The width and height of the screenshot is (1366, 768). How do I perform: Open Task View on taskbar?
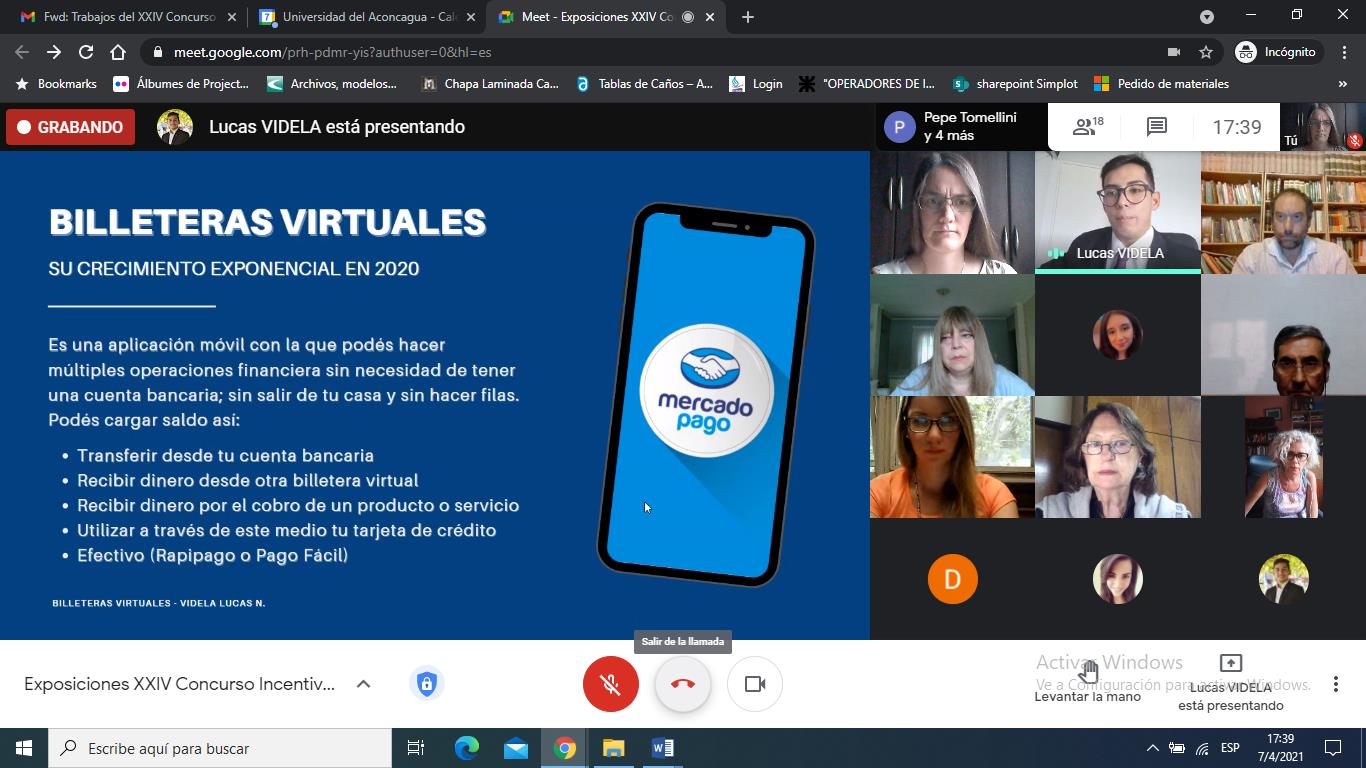pyautogui.click(x=416, y=748)
